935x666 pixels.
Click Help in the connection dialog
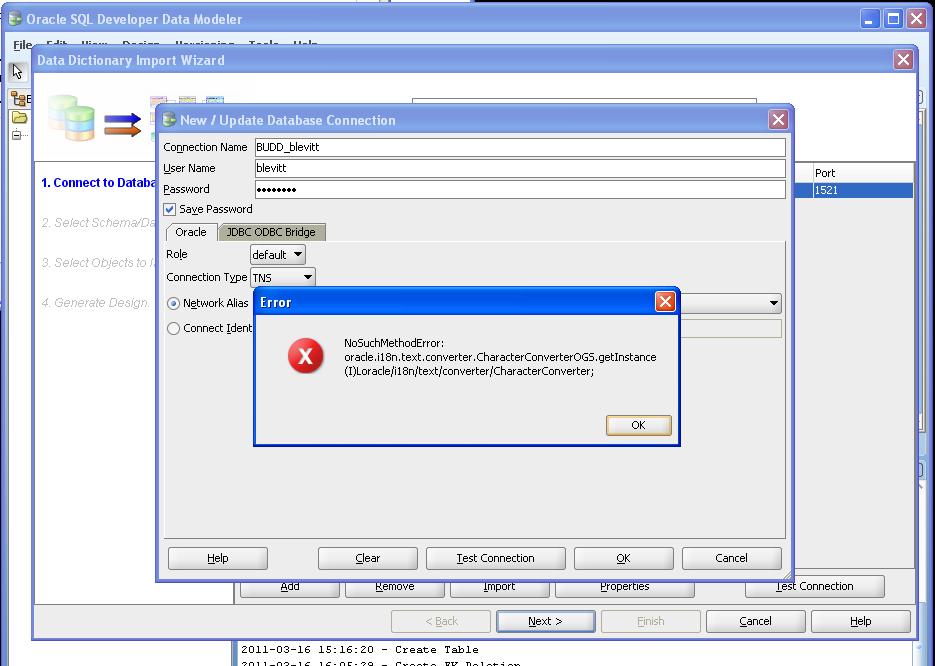(x=218, y=558)
